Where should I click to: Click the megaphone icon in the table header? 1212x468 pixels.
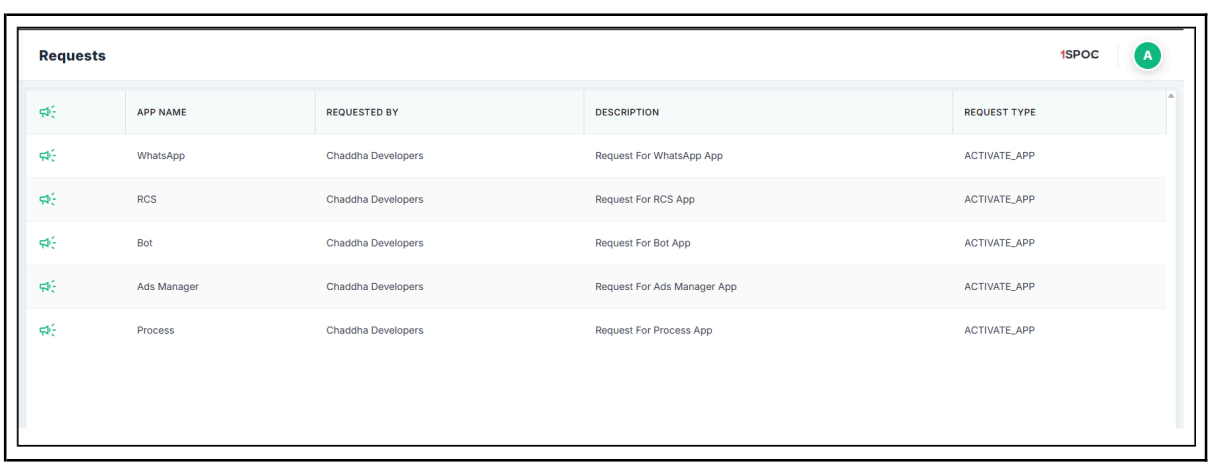[x=47, y=112]
